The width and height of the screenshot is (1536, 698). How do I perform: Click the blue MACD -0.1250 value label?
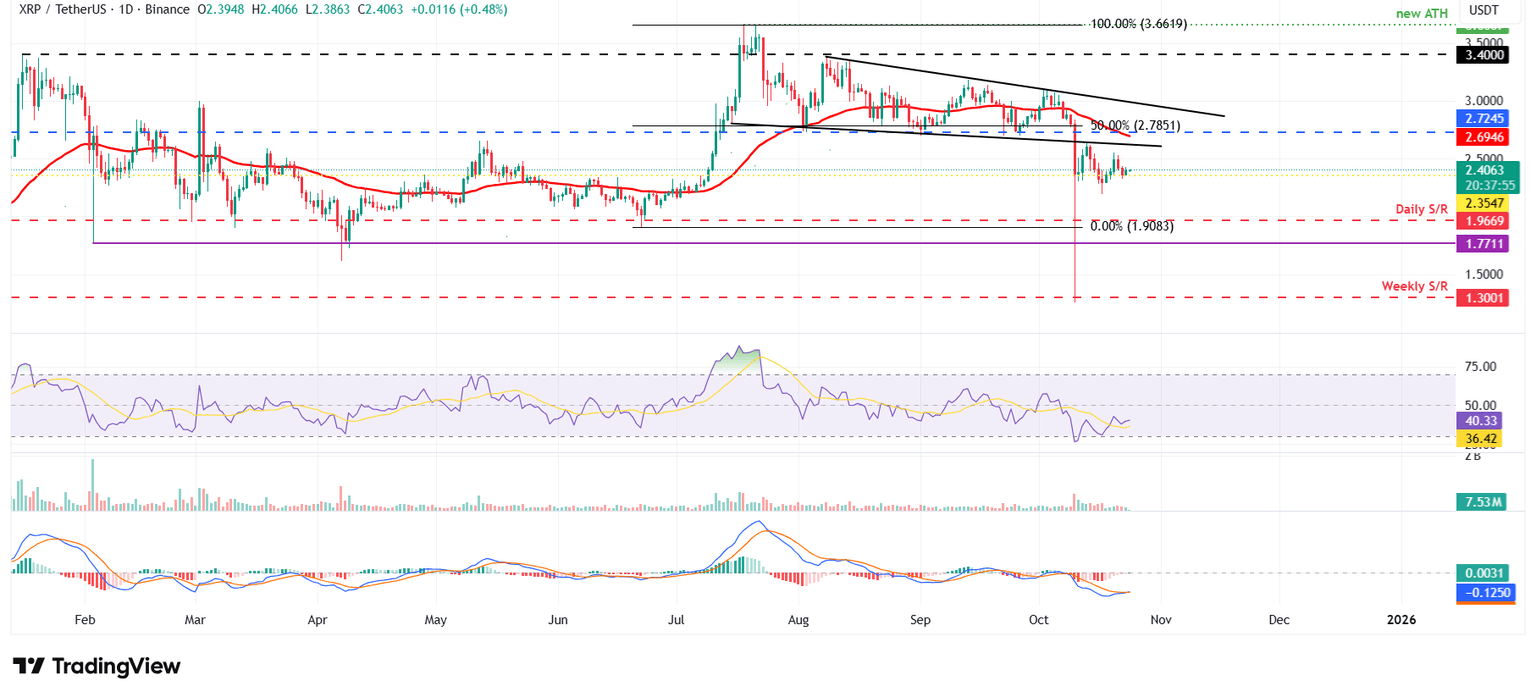coord(1487,592)
